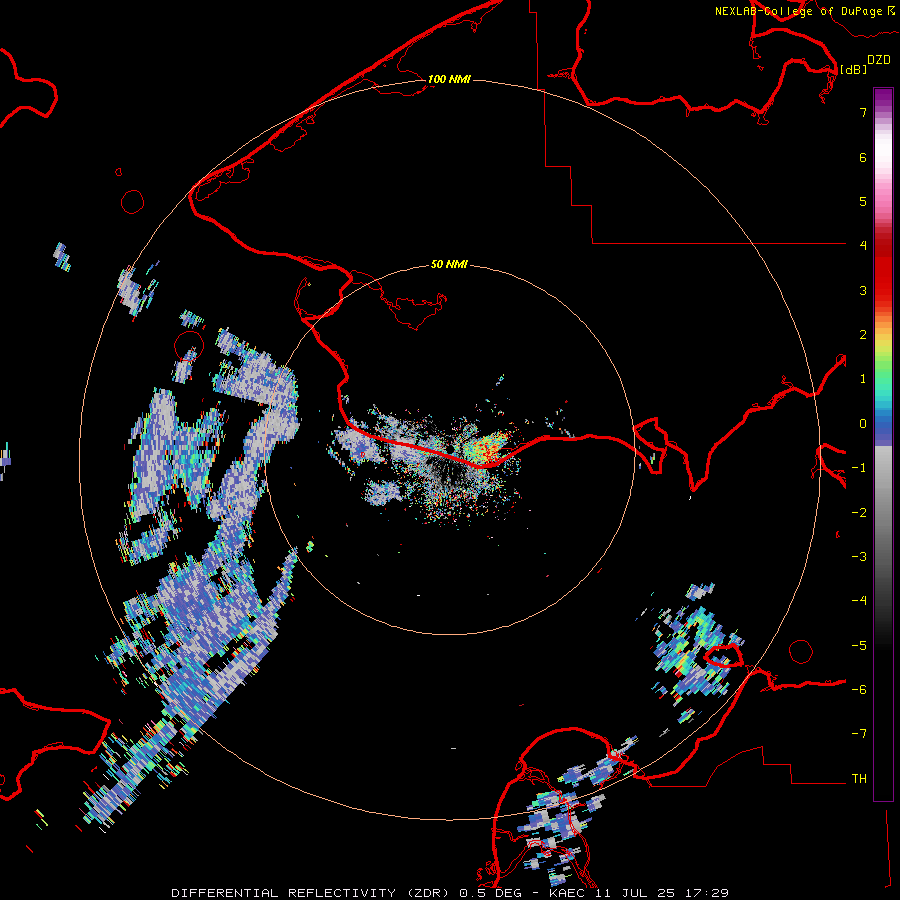Click the -1 value on ZDR scale
This screenshot has width=900, height=900.
[859, 468]
